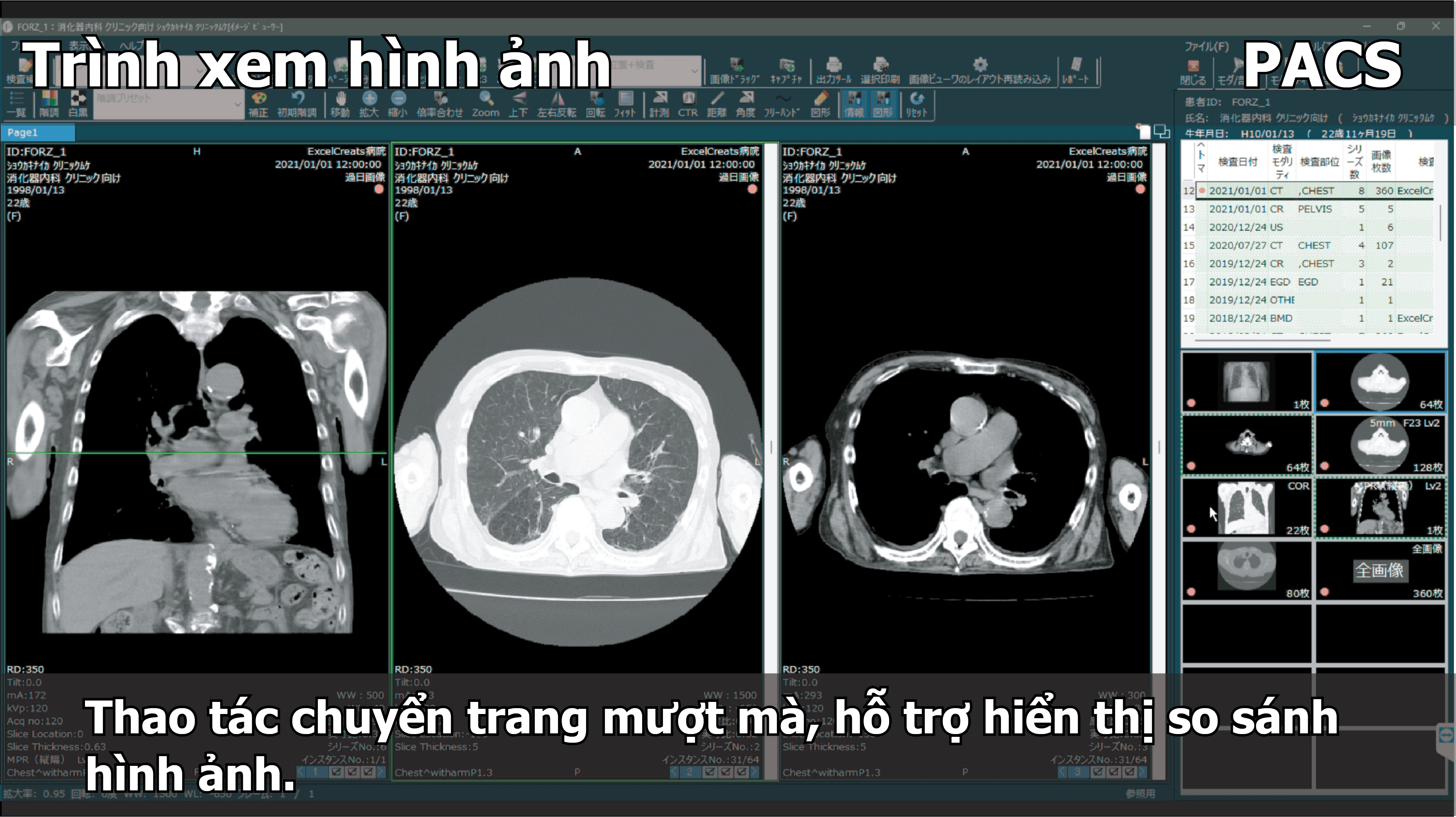Go to previous series in middle pane
This screenshot has height=817, width=1456.
[x=674, y=772]
